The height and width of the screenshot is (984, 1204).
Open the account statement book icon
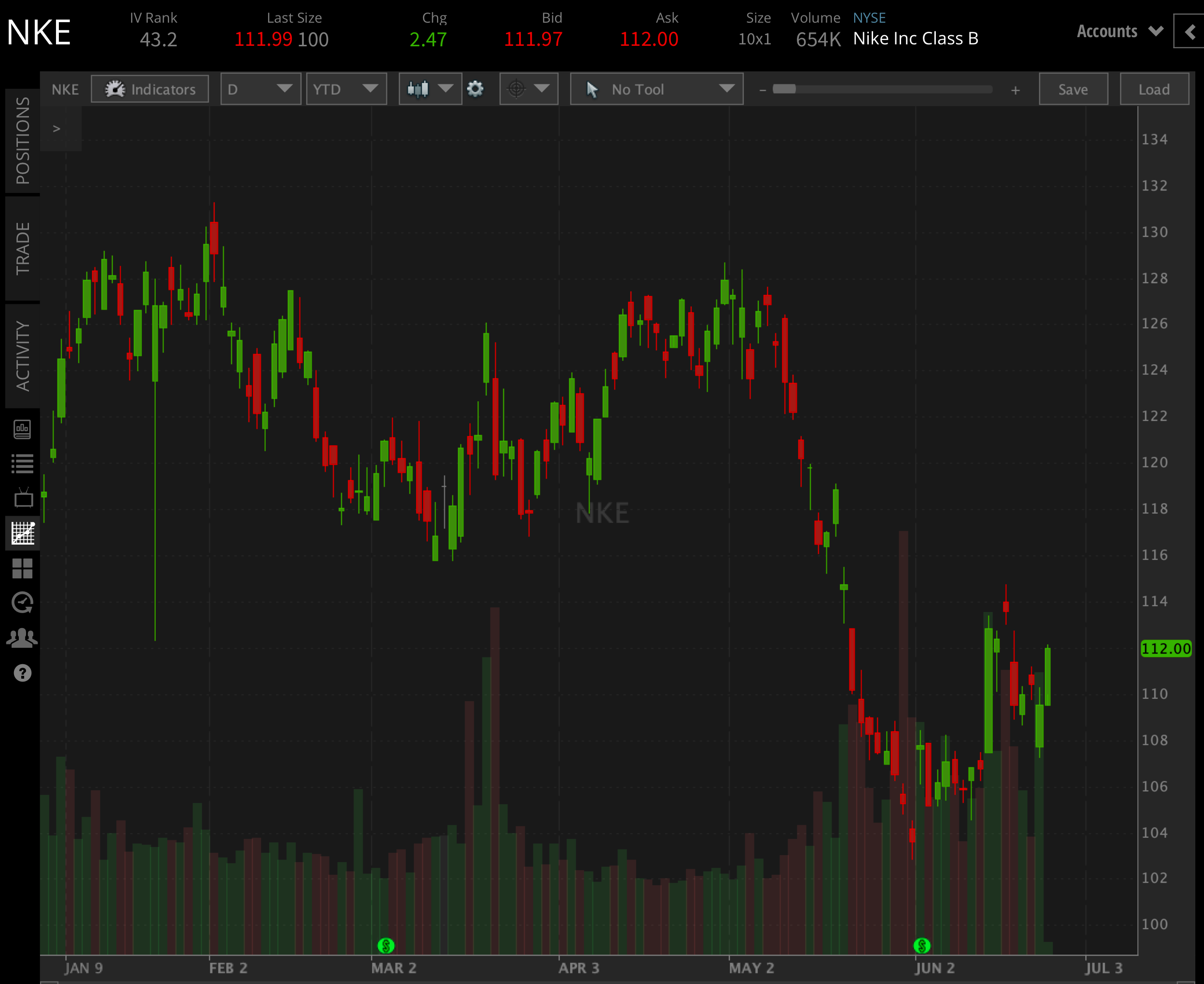pyautogui.click(x=23, y=429)
